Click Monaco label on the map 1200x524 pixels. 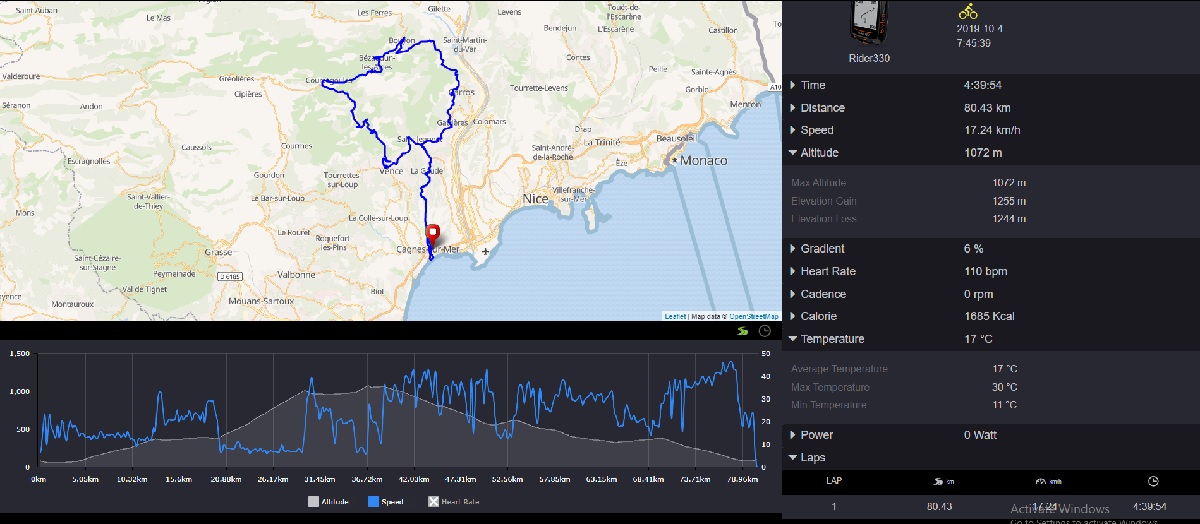pyautogui.click(x=704, y=160)
